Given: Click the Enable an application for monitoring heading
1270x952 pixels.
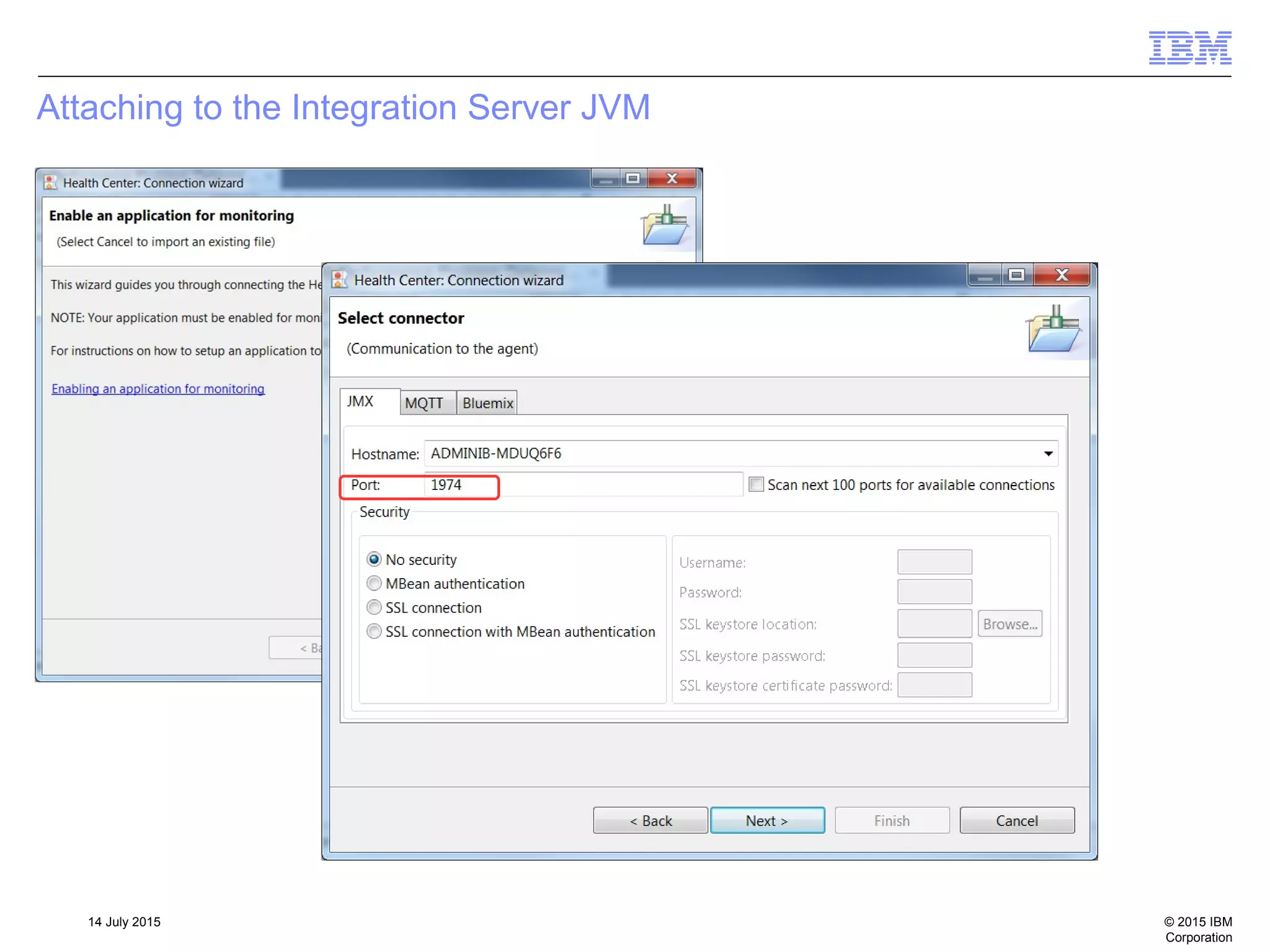Looking at the screenshot, I should [x=172, y=215].
